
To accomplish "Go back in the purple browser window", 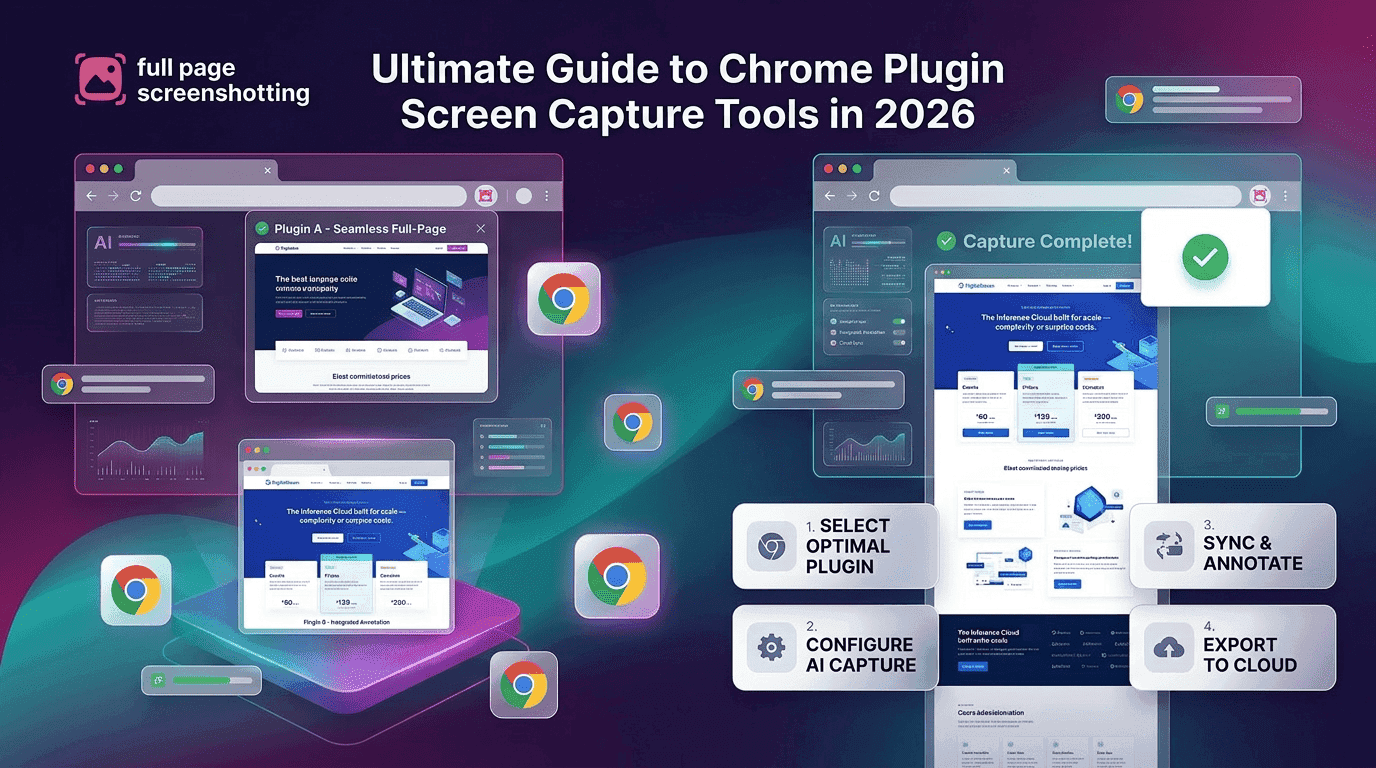I will (92, 196).
